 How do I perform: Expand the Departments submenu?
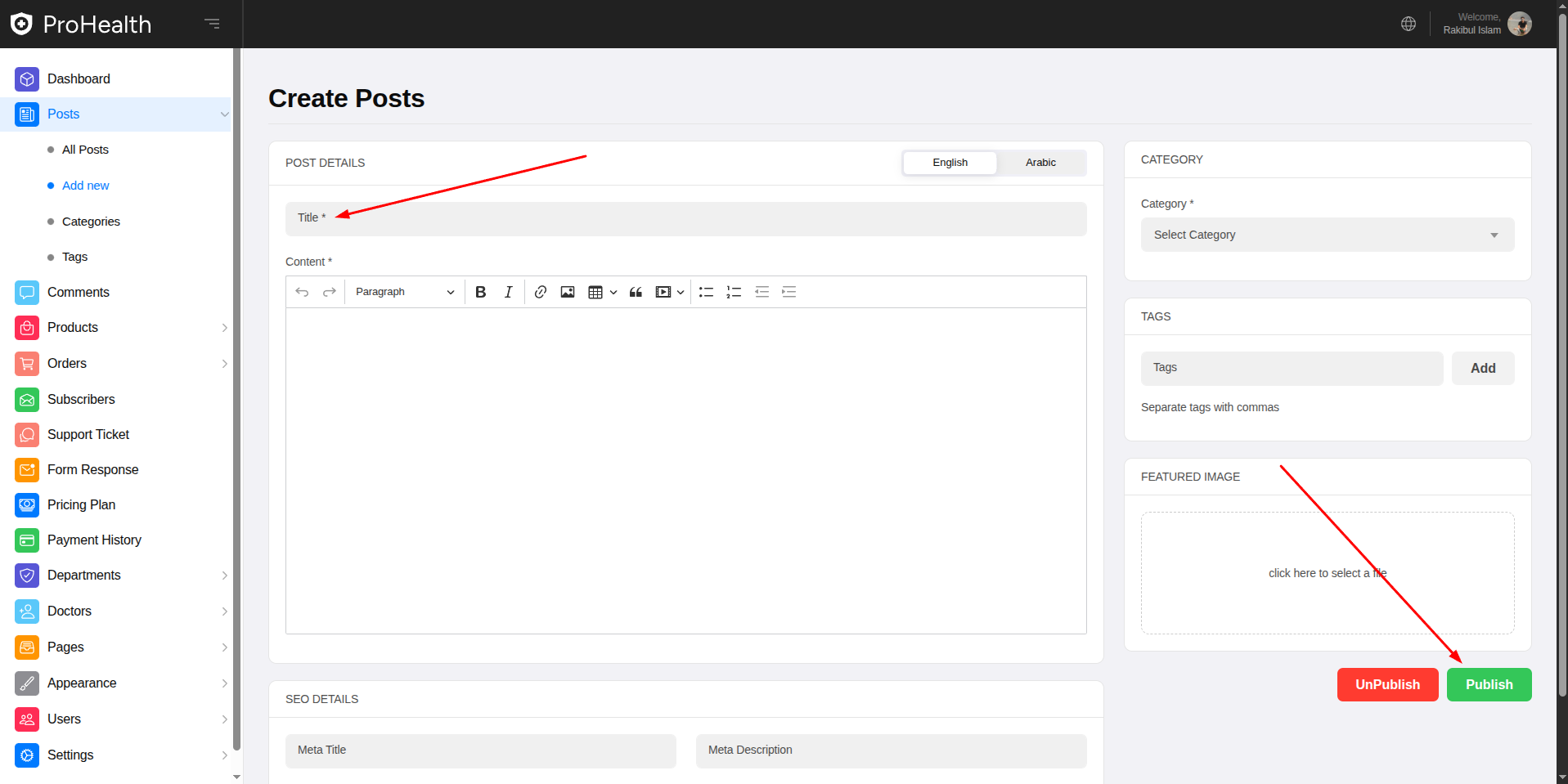coord(224,576)
